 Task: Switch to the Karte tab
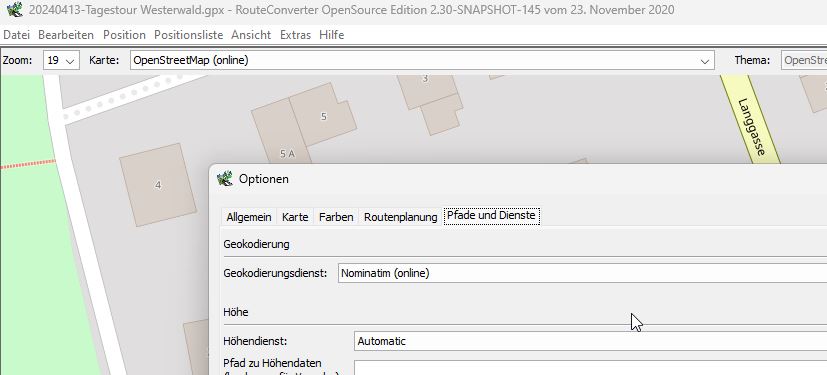click(x=295, y=217)
